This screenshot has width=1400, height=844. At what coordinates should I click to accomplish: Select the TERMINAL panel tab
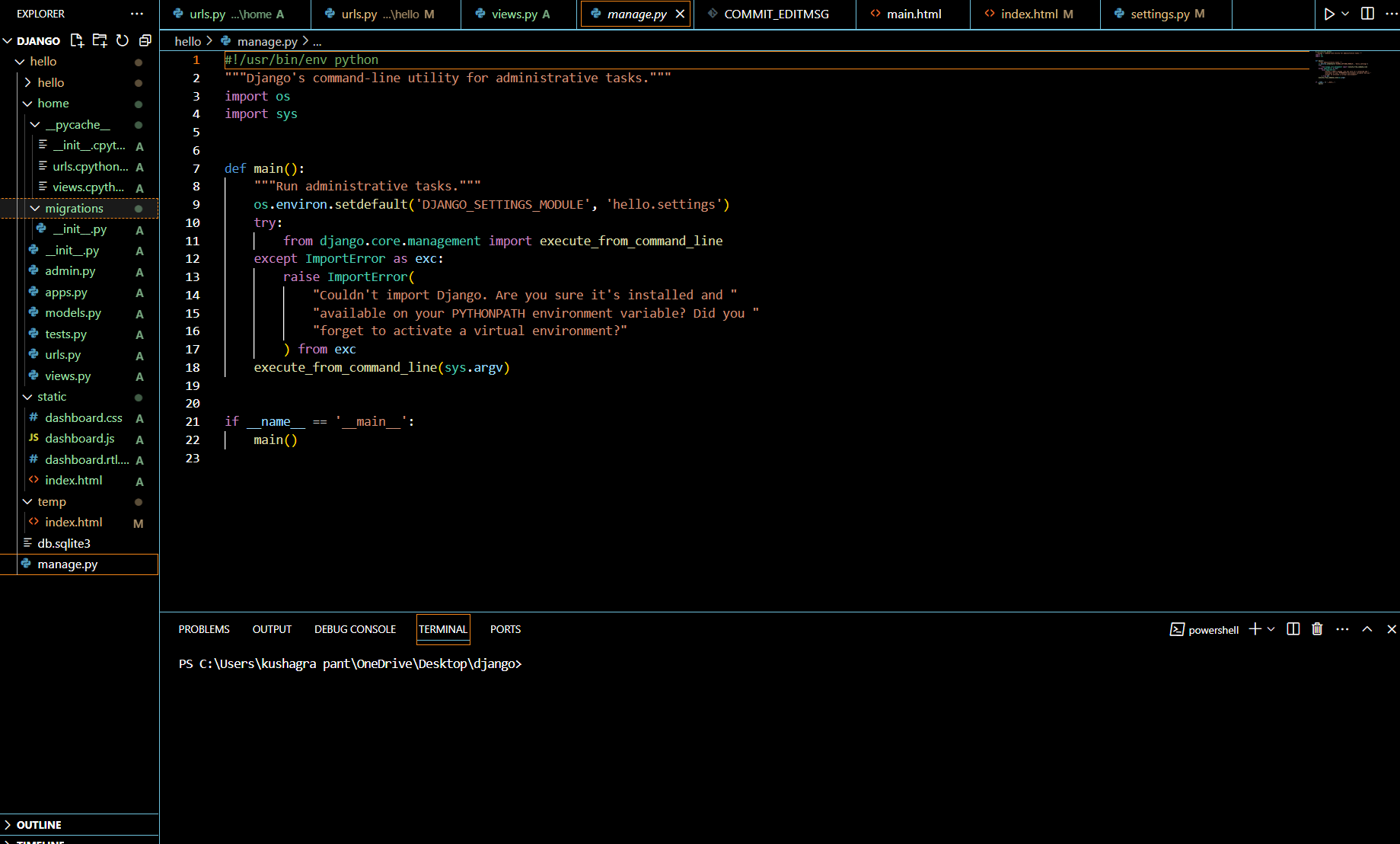pyautogui.click(x=443, y=629)
